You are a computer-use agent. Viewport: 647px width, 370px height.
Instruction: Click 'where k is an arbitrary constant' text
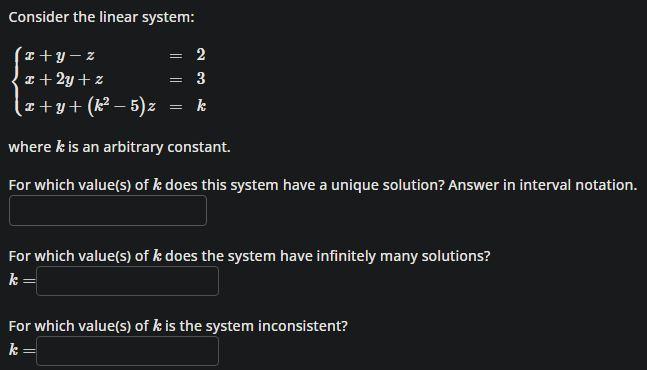[120, 147]
